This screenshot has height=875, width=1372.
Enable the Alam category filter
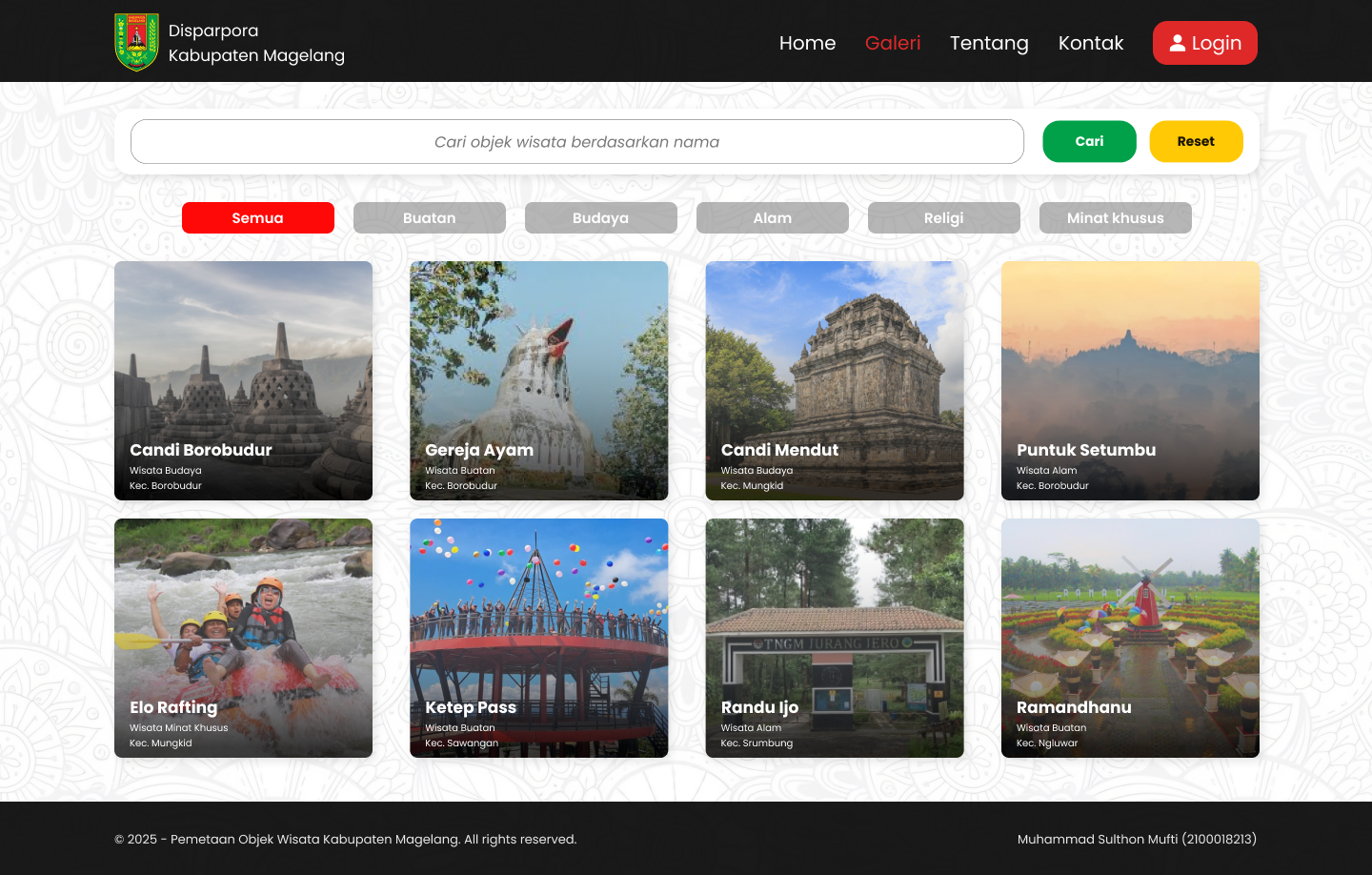click(772, 217)
